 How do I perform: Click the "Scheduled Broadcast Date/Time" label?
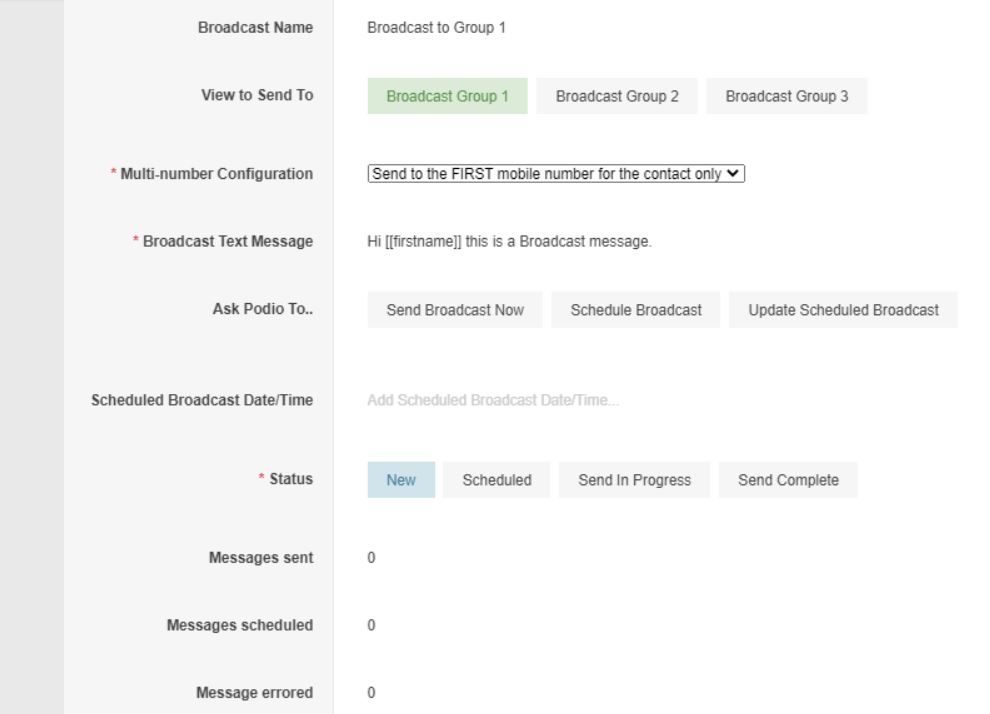[202, 401]
